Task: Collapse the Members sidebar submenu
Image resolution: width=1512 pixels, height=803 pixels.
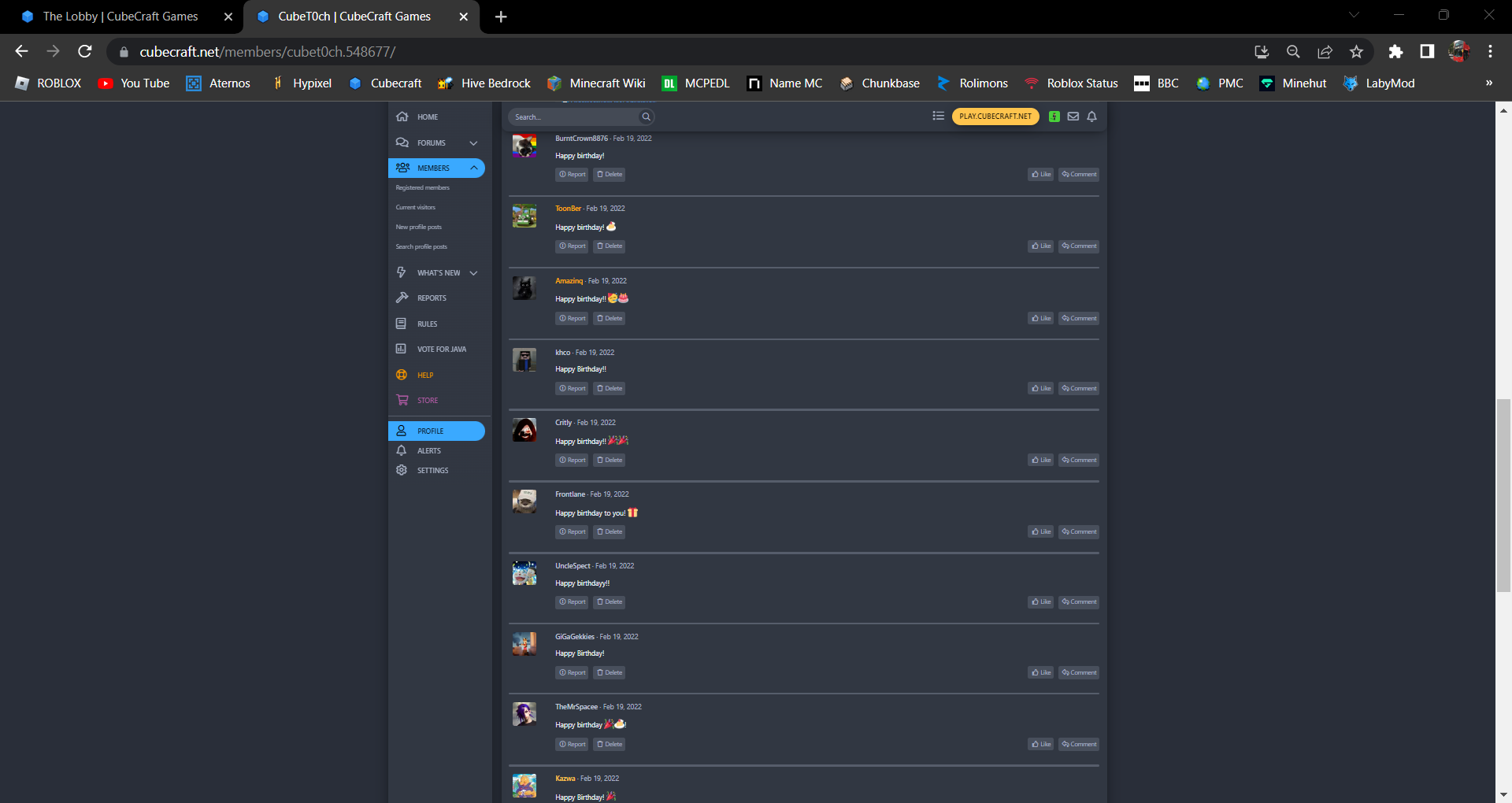Action: (473, 168)
